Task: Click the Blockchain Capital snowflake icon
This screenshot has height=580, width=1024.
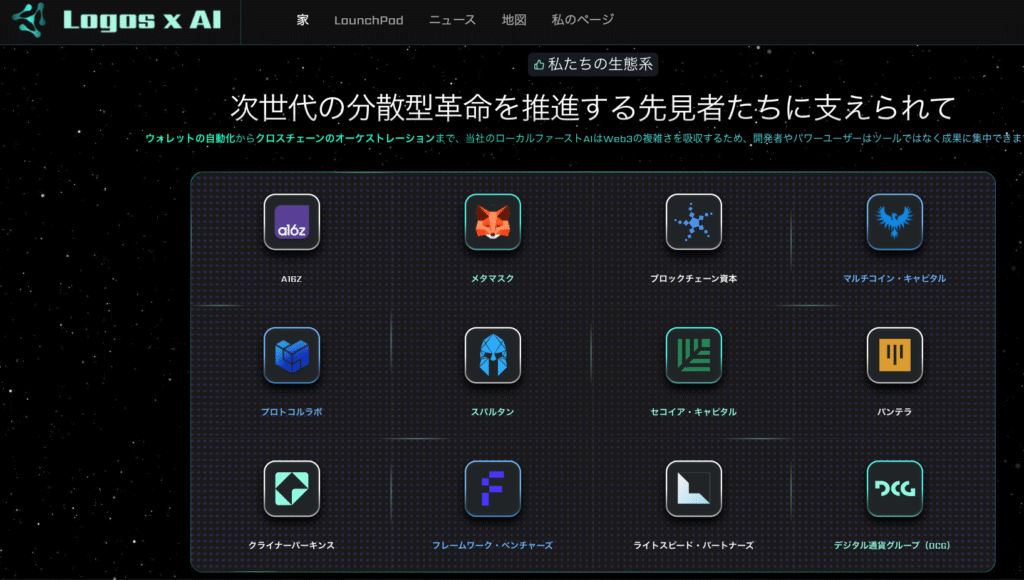Action: coord(694,222)
